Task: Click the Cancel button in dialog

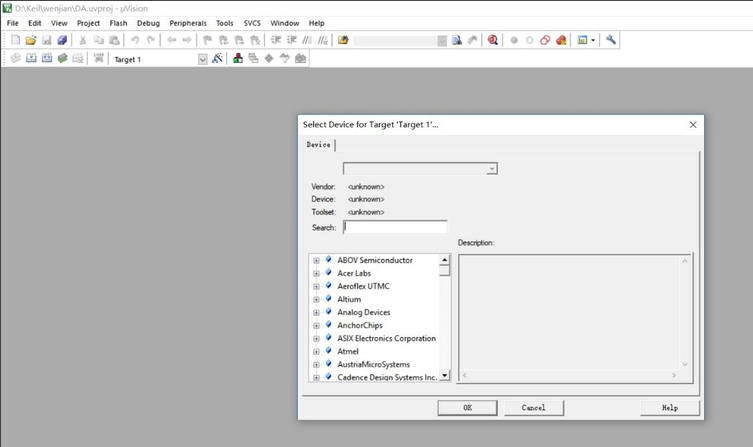Action: click(534, 408)
